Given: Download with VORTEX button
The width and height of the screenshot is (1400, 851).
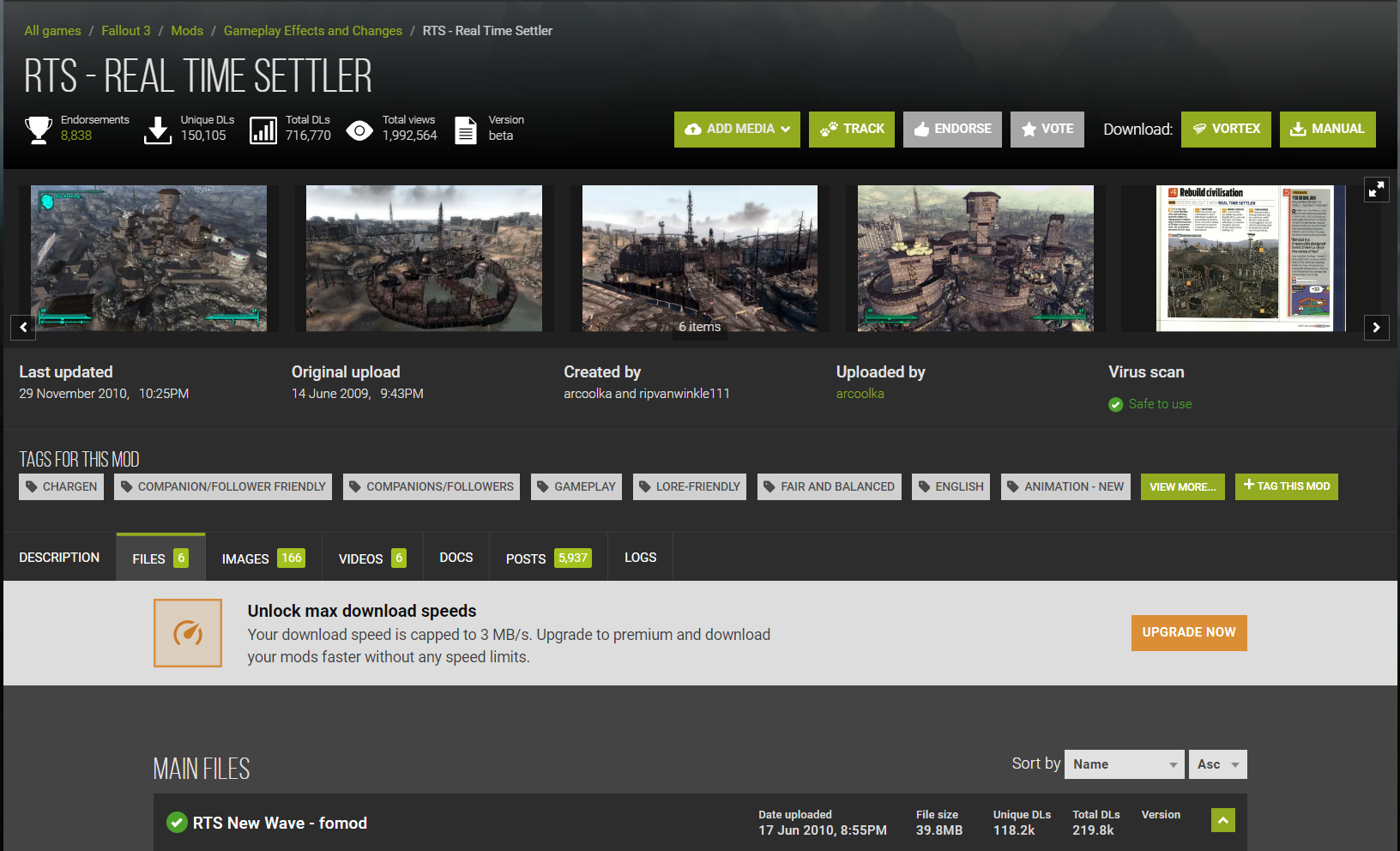Looking at the screenshot, I should (x=1226, y=130).
